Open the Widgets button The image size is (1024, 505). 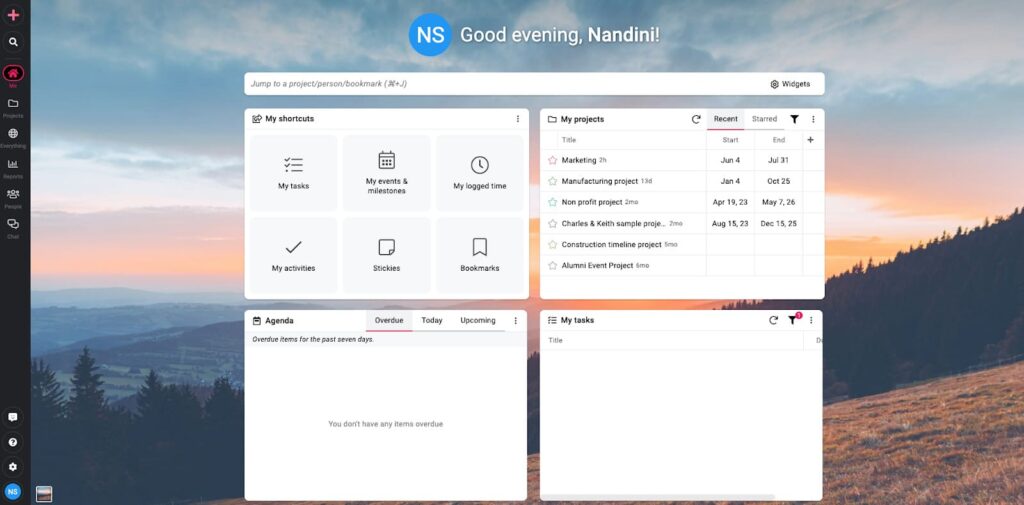click(790, 84)
